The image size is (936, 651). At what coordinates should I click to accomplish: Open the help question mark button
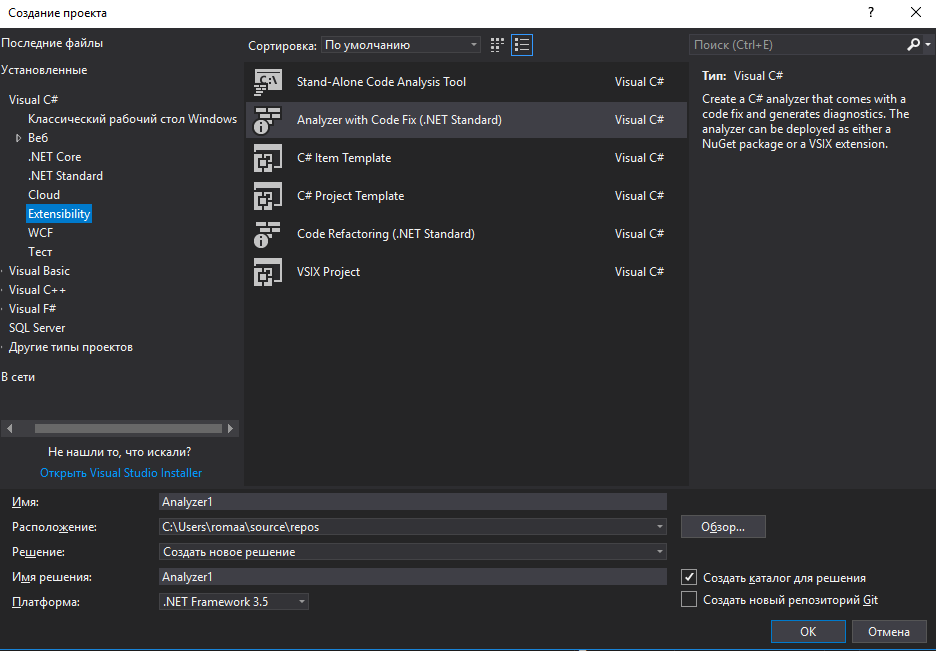(871, 13)
